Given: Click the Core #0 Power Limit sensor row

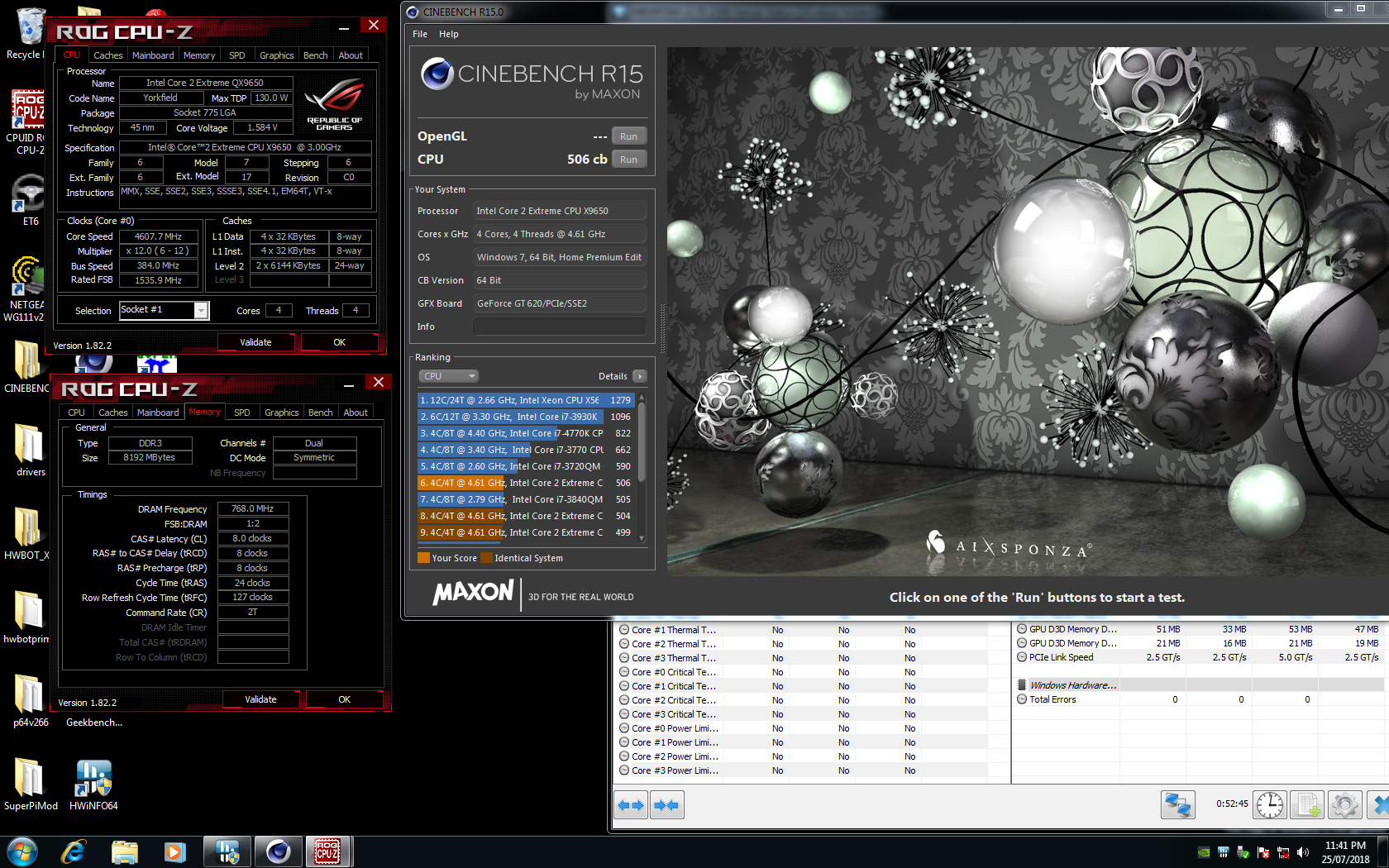Looking at the screenshot, I should [801, 728].
